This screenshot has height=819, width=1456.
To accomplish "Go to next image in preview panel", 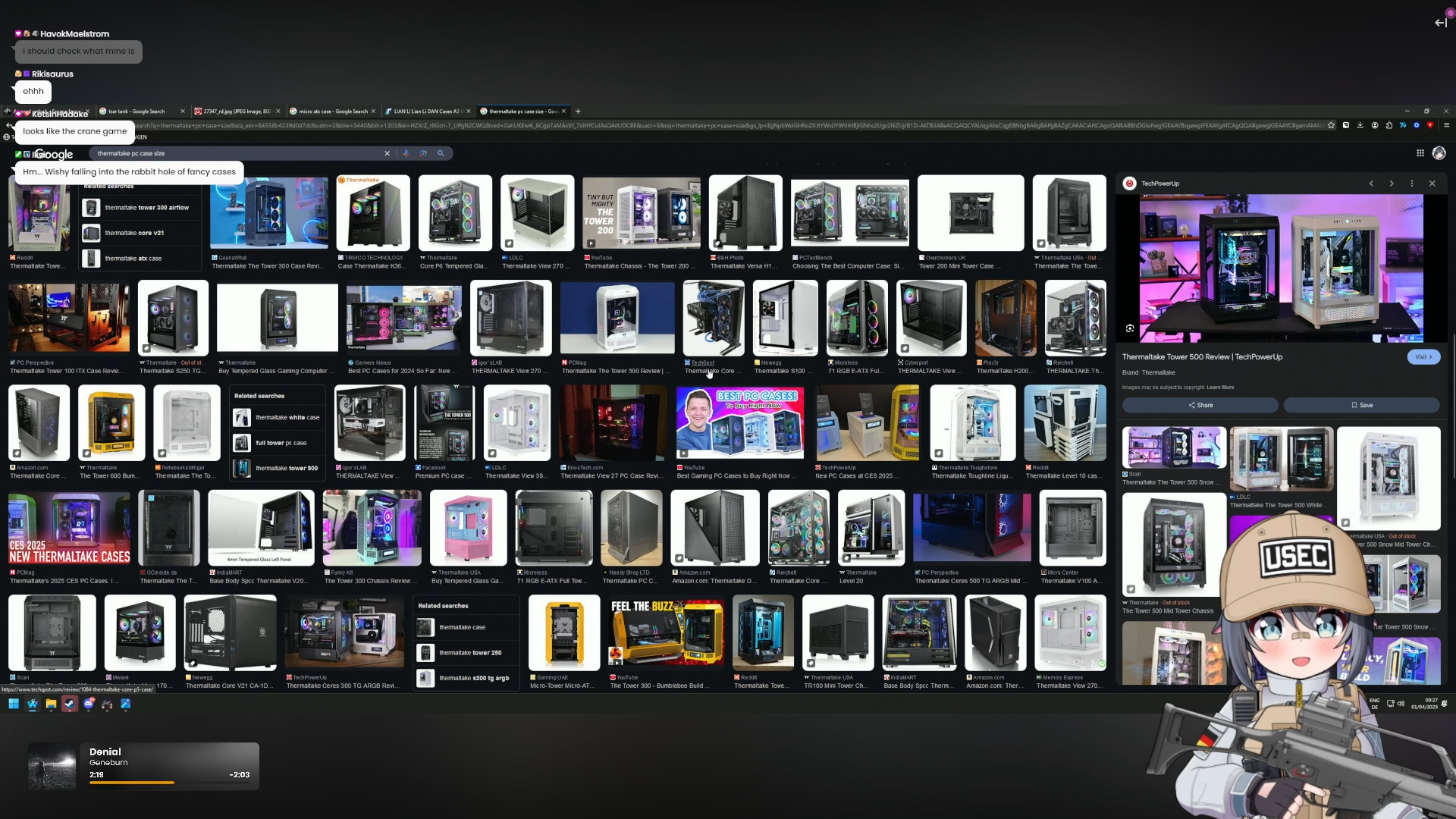I will 1391,184.
